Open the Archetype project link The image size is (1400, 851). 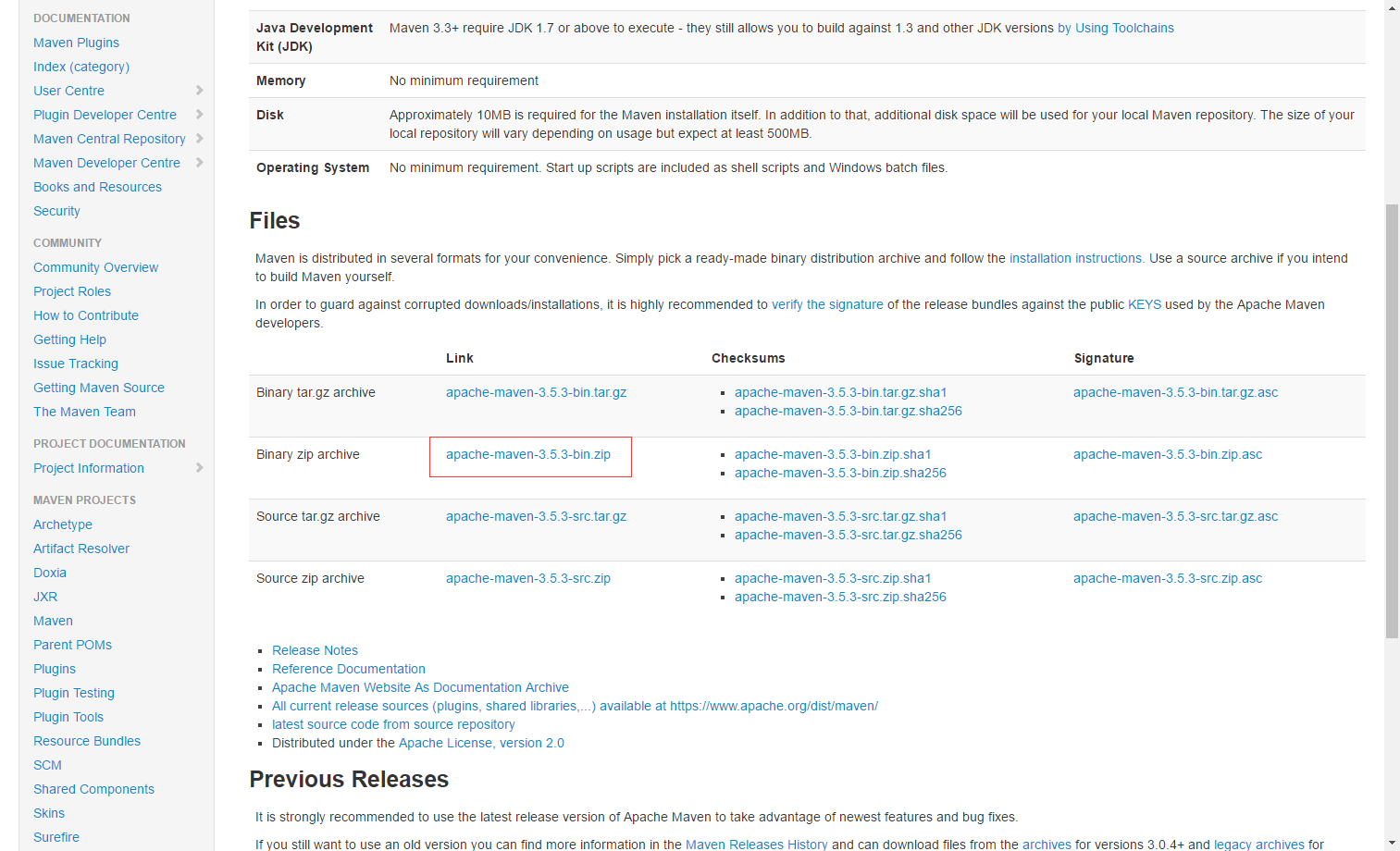pos(63,524)
